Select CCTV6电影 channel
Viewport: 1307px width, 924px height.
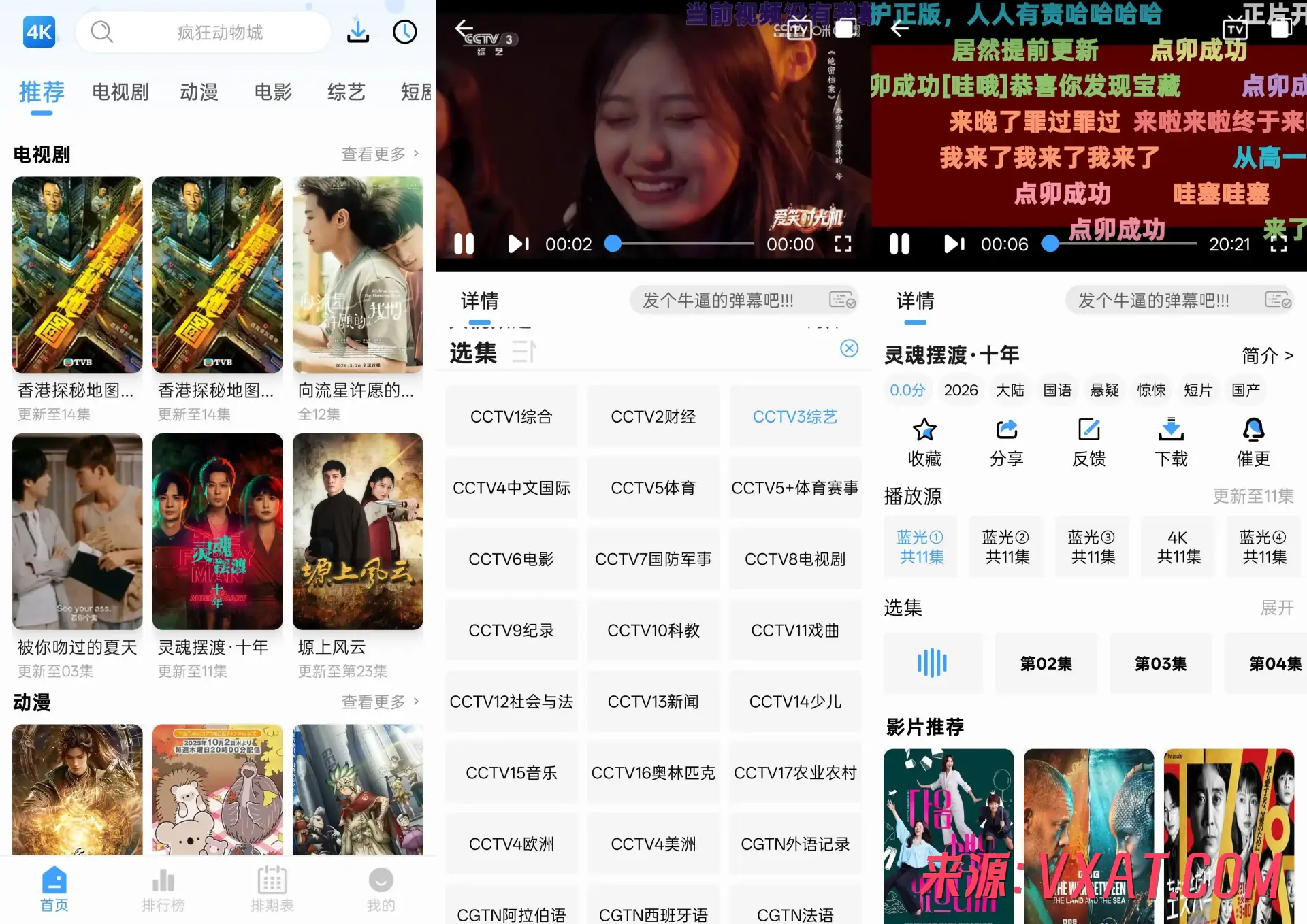pos(511,559)
